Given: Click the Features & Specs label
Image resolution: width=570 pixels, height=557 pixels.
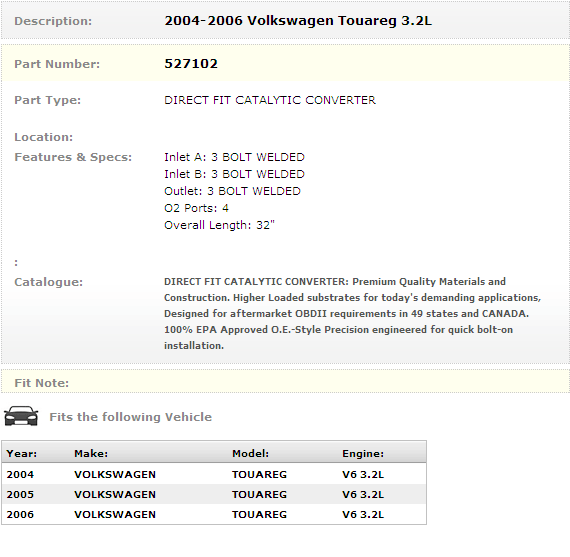Looking at the screenshot, I should click(73, 157).
